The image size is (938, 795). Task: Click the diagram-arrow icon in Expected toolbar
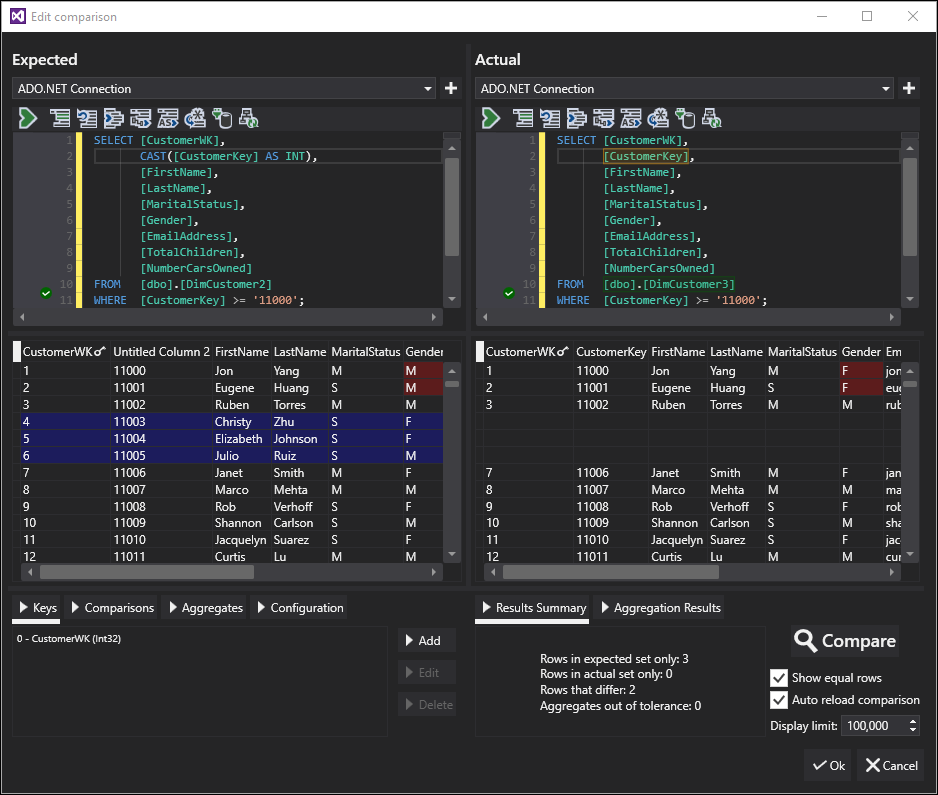click(141, 118)
